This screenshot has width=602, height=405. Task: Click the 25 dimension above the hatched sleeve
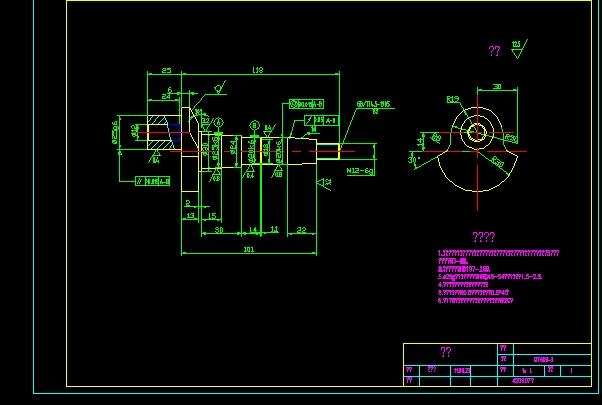tap(166, 71)
